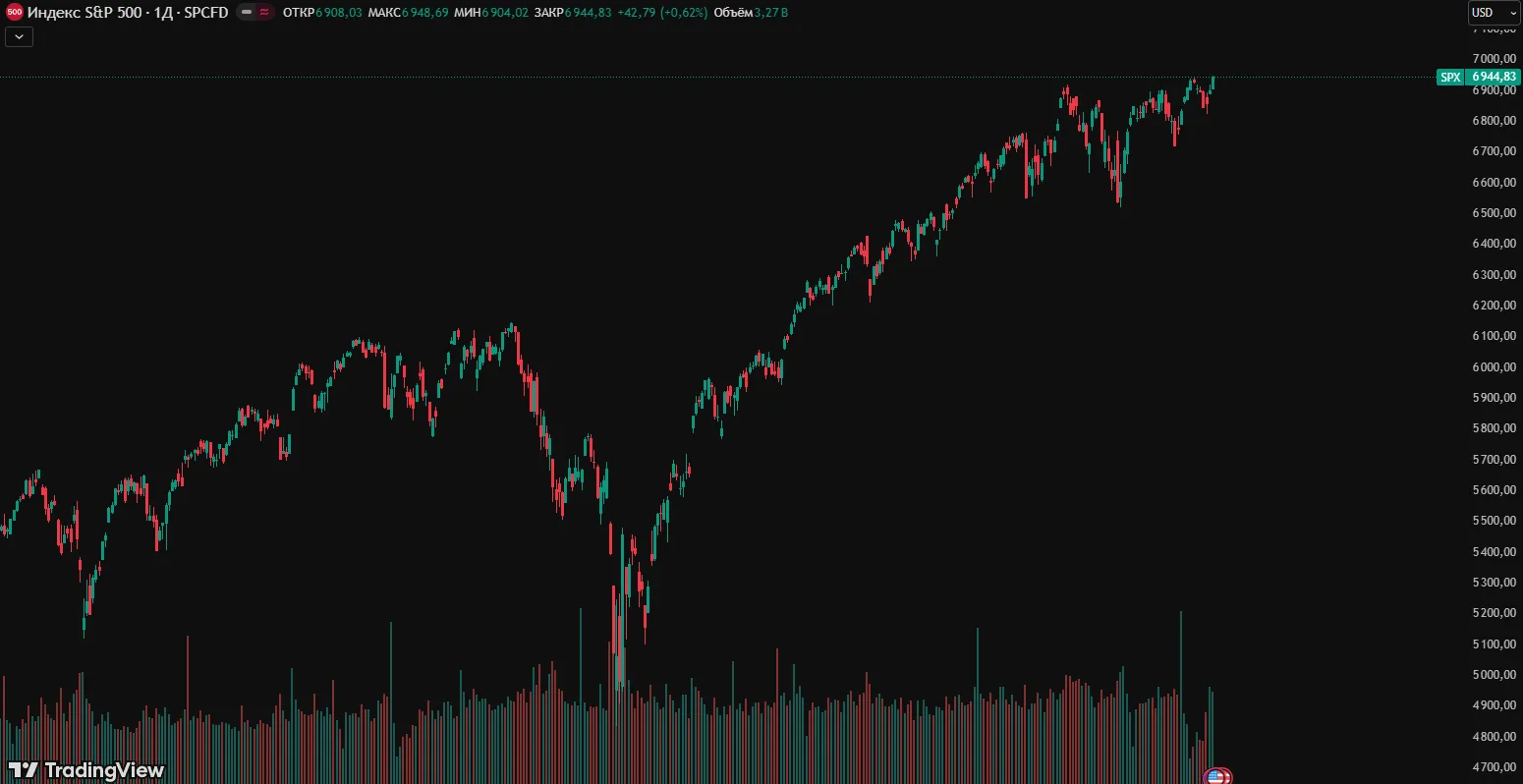Click the latest green candle at chart's right edge

1213,84
